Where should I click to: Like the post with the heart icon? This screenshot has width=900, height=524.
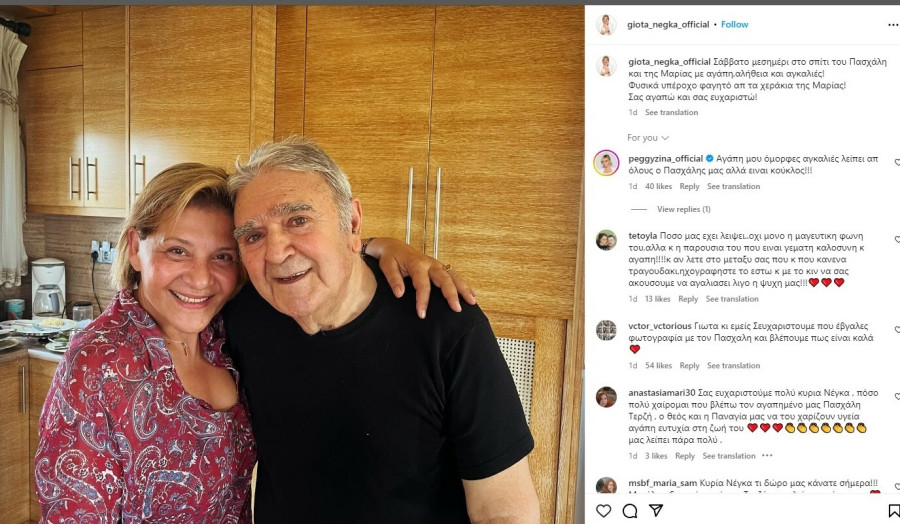tap(603, 510)
